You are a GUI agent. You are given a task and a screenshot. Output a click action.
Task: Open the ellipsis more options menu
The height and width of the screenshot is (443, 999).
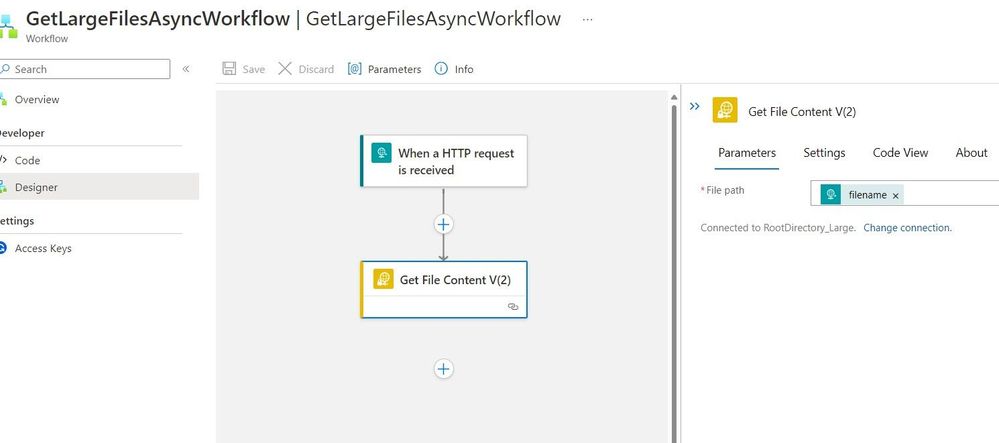click(x=587, y=19)
